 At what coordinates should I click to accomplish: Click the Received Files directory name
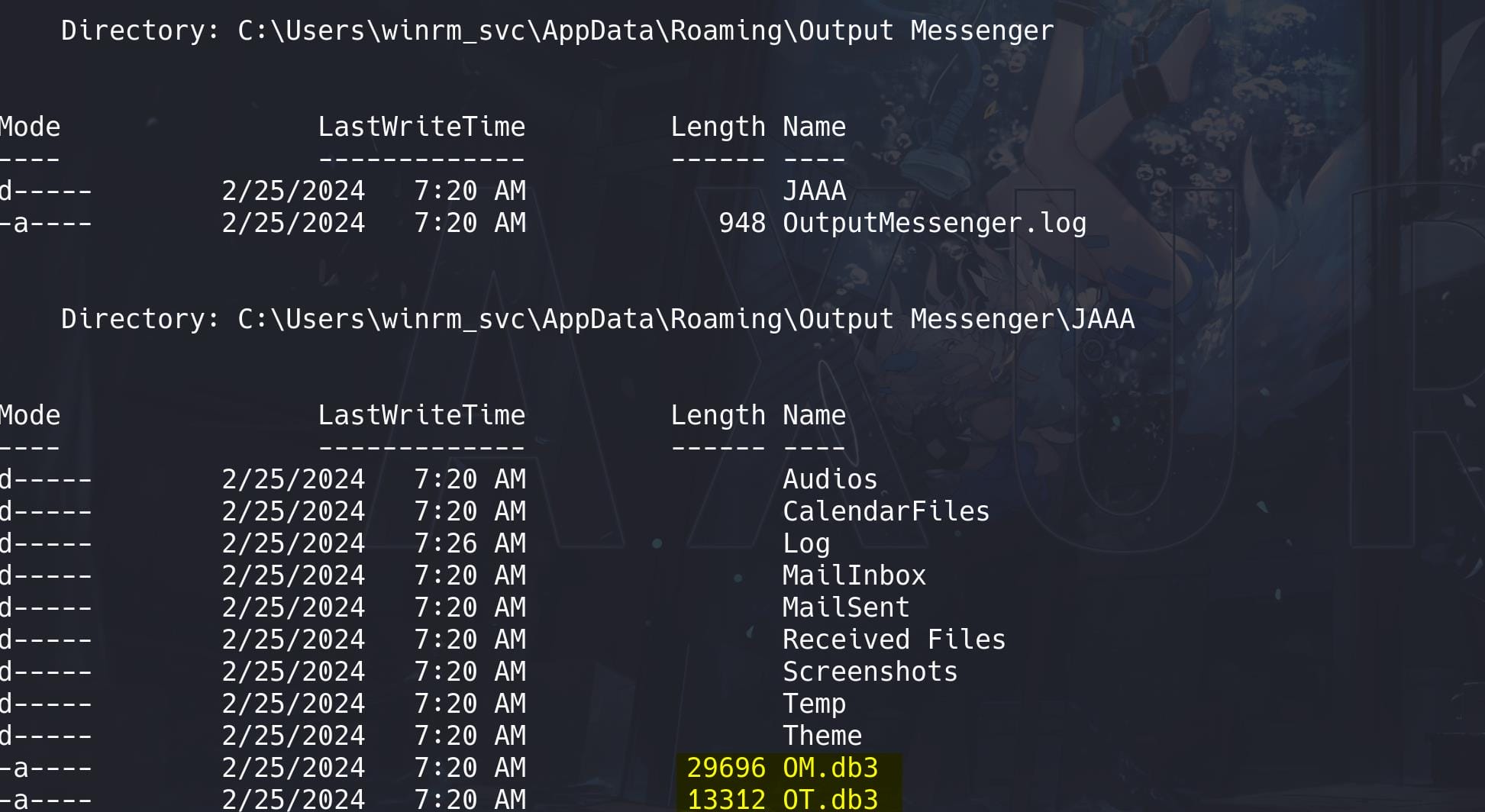(894, 640)
